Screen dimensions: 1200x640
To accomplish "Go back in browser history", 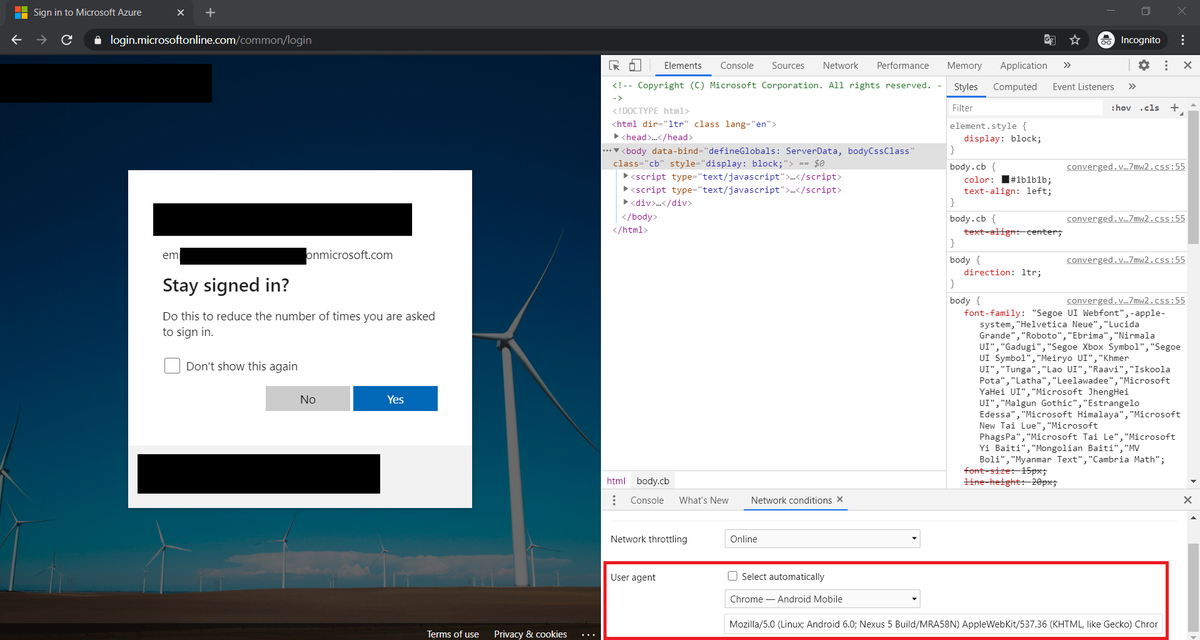I will point(17,40).
